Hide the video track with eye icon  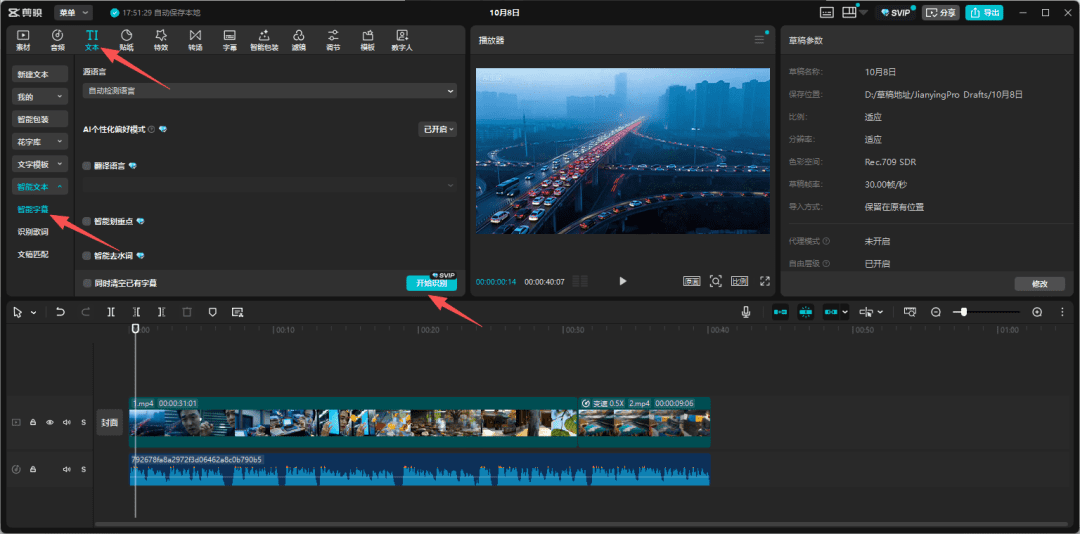point(50,422)
